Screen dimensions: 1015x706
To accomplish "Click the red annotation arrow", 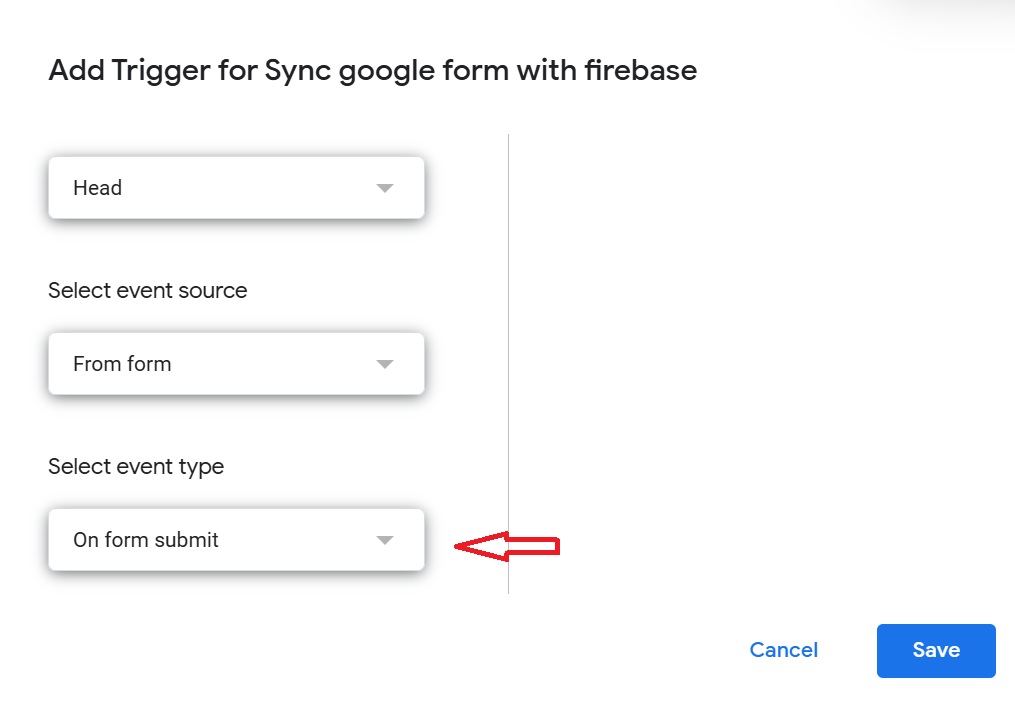I will (506, 546).
